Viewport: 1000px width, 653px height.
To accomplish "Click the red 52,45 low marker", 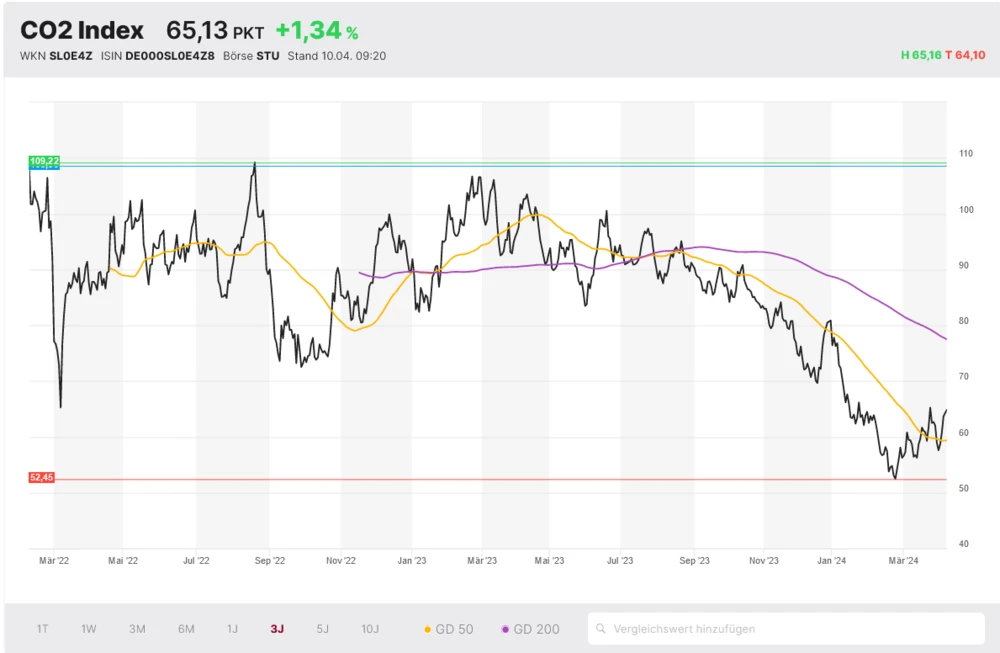I will (x=42, y=478).
